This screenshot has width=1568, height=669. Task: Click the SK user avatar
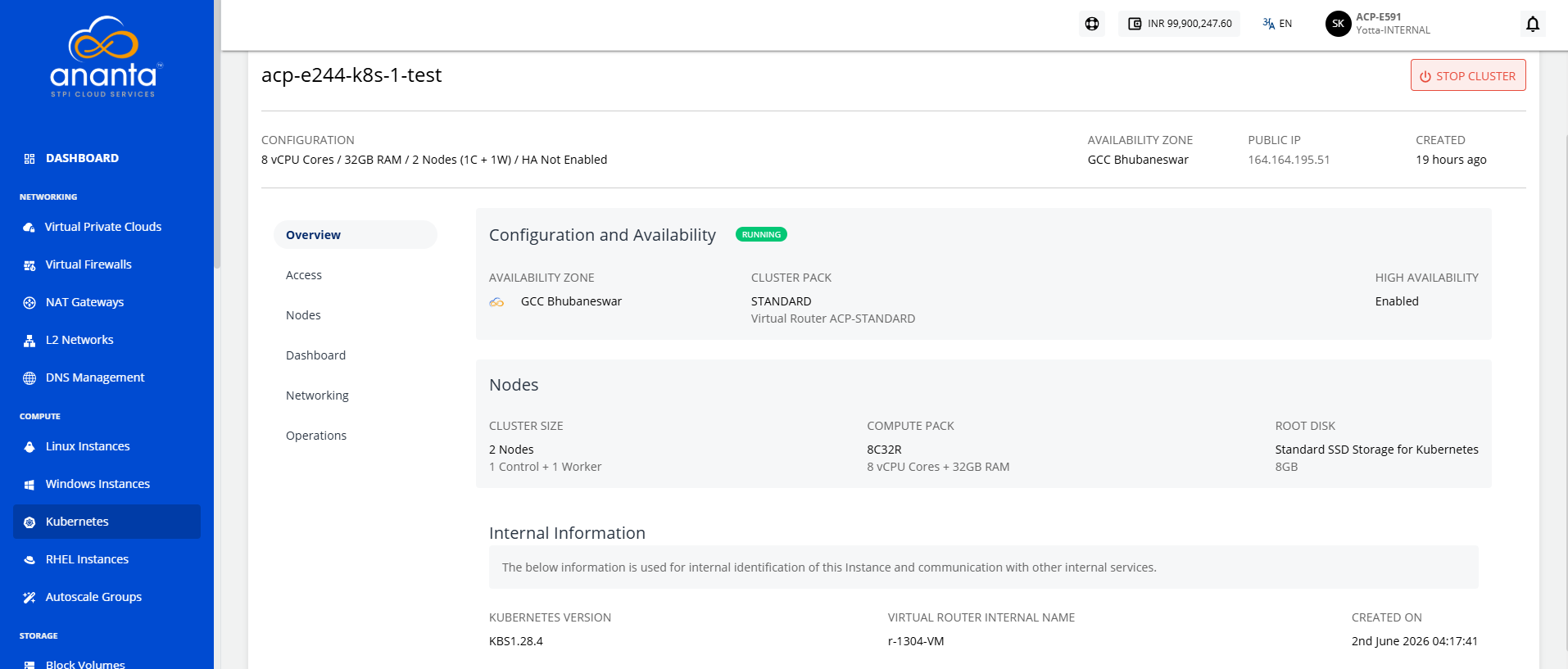(x=1338, y=24)
